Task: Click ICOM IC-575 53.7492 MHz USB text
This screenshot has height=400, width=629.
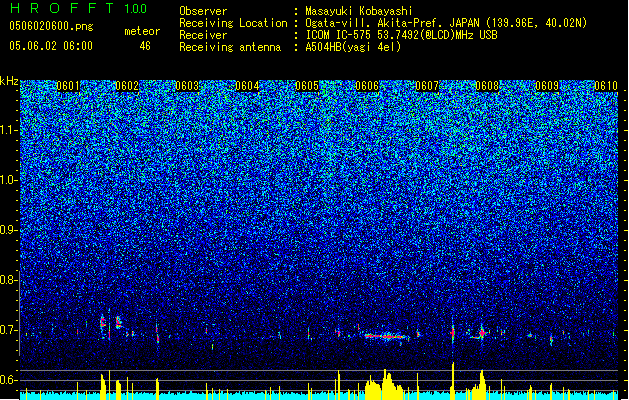Action: [x=401, y=35]
